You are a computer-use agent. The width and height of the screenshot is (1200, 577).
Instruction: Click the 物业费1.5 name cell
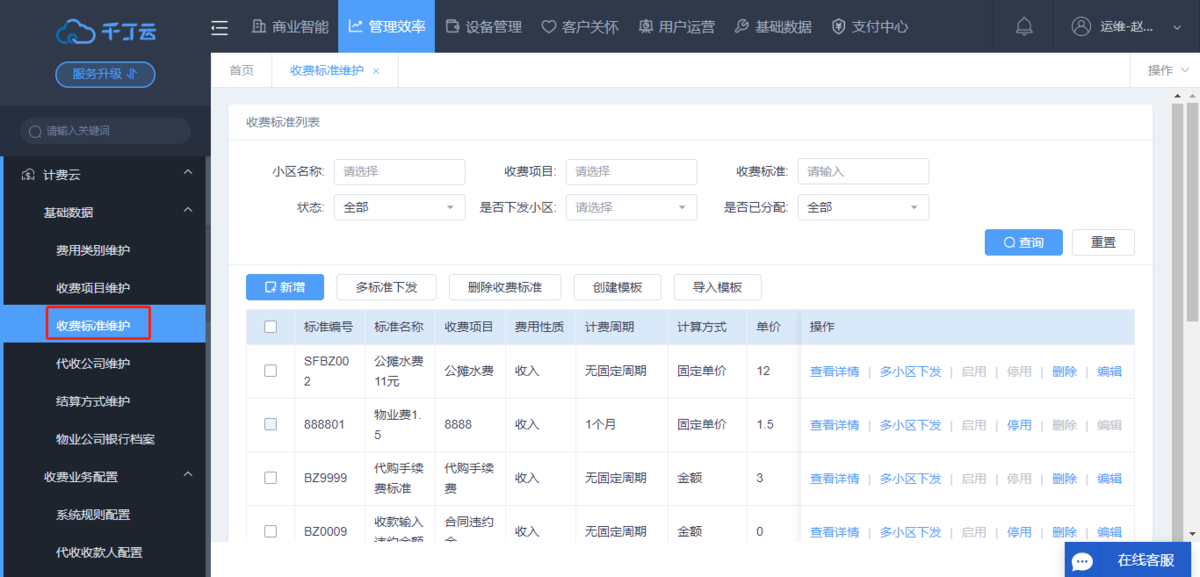pyautogui.click(x=398, y=424)
